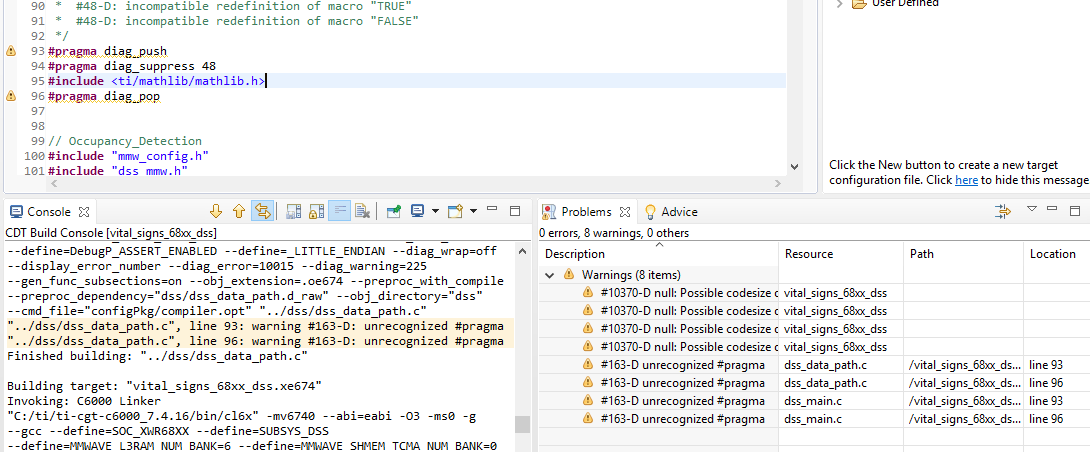The width and height of the screenshot is (1090, 452).
Task: Select the Console tab
Action: [49, 212]
